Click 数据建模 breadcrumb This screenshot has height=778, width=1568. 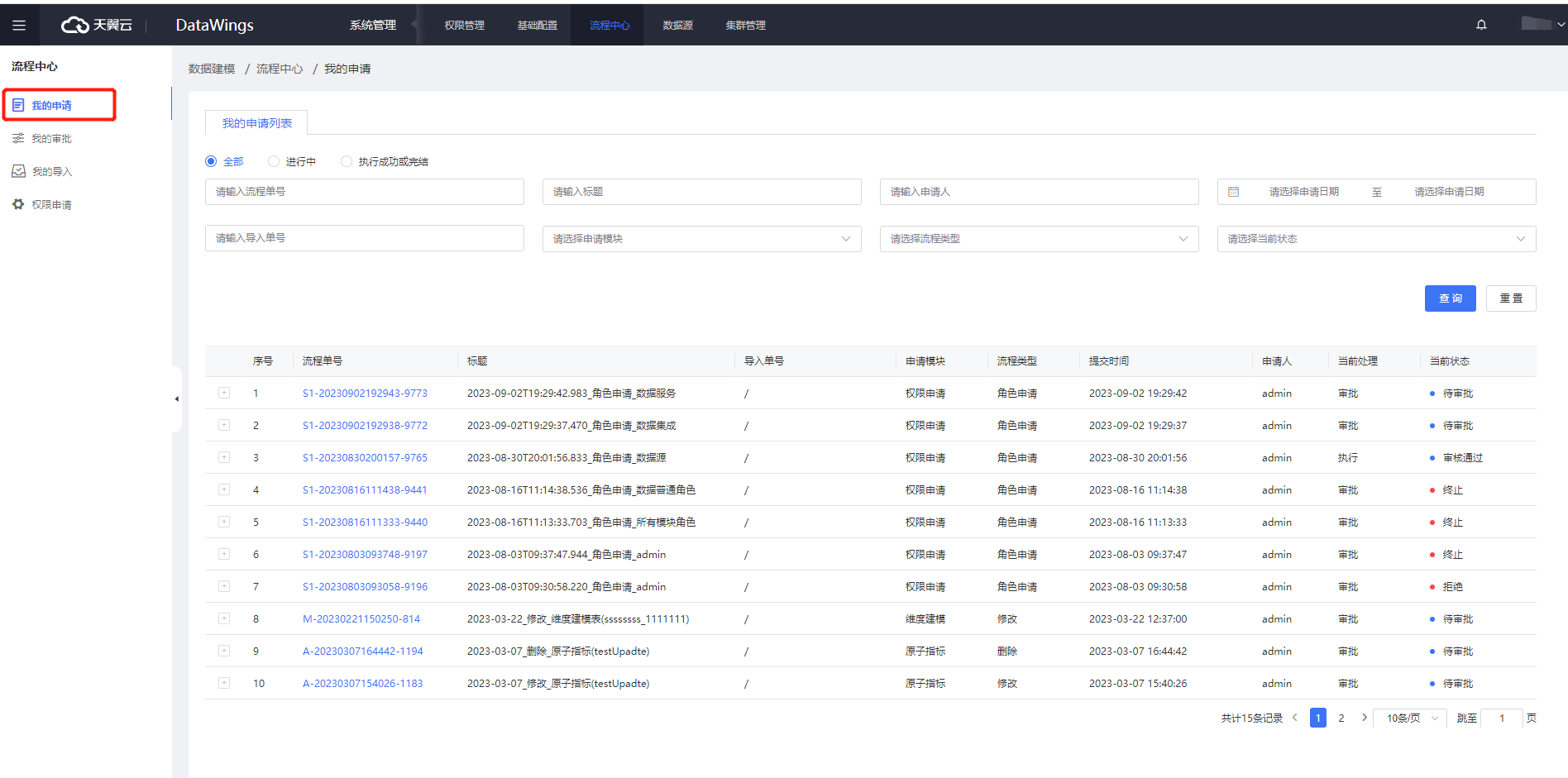point(212,69)
